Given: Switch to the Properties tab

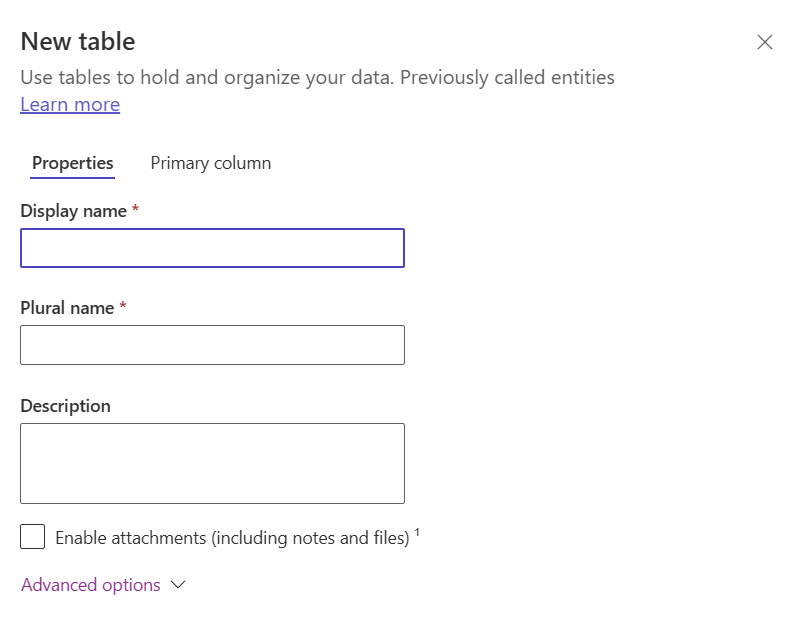Looking at the screenshot, I should (73, 163).
